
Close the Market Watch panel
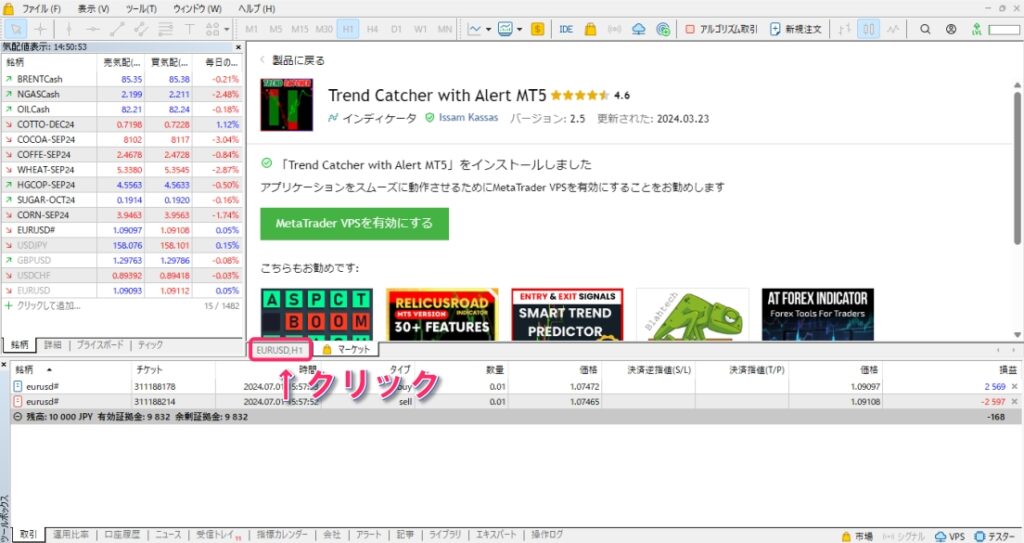point(238,47)
